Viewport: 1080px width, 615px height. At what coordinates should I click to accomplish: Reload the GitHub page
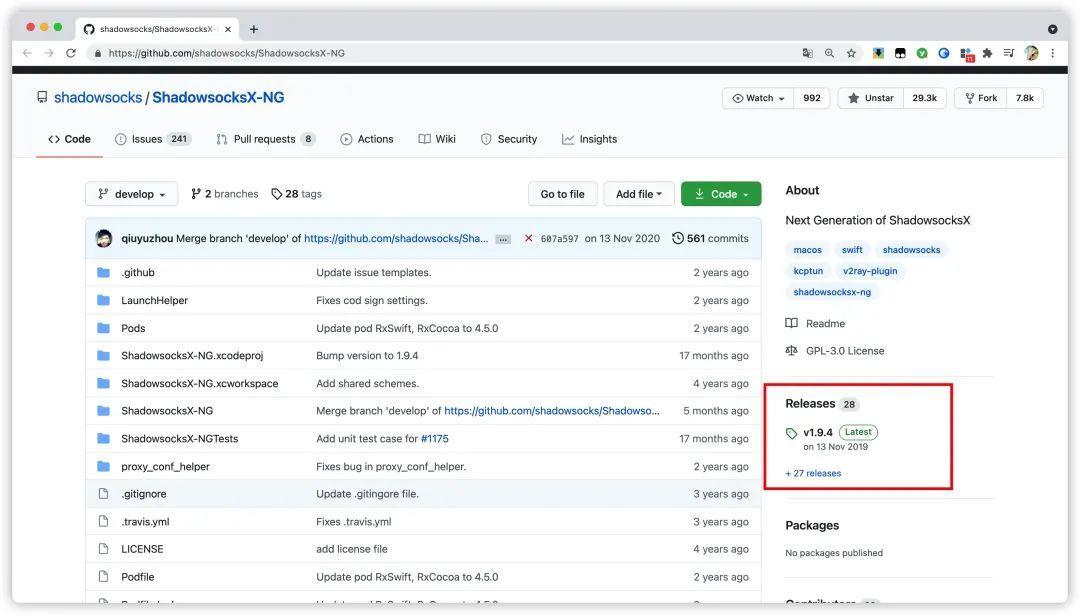(71, 53)
